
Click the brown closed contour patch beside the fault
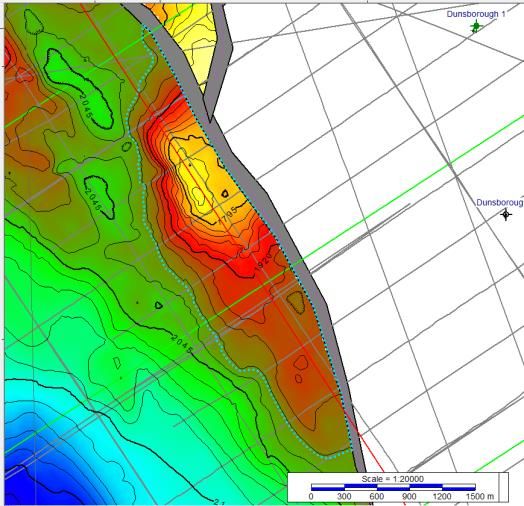(x=296, y=302)
